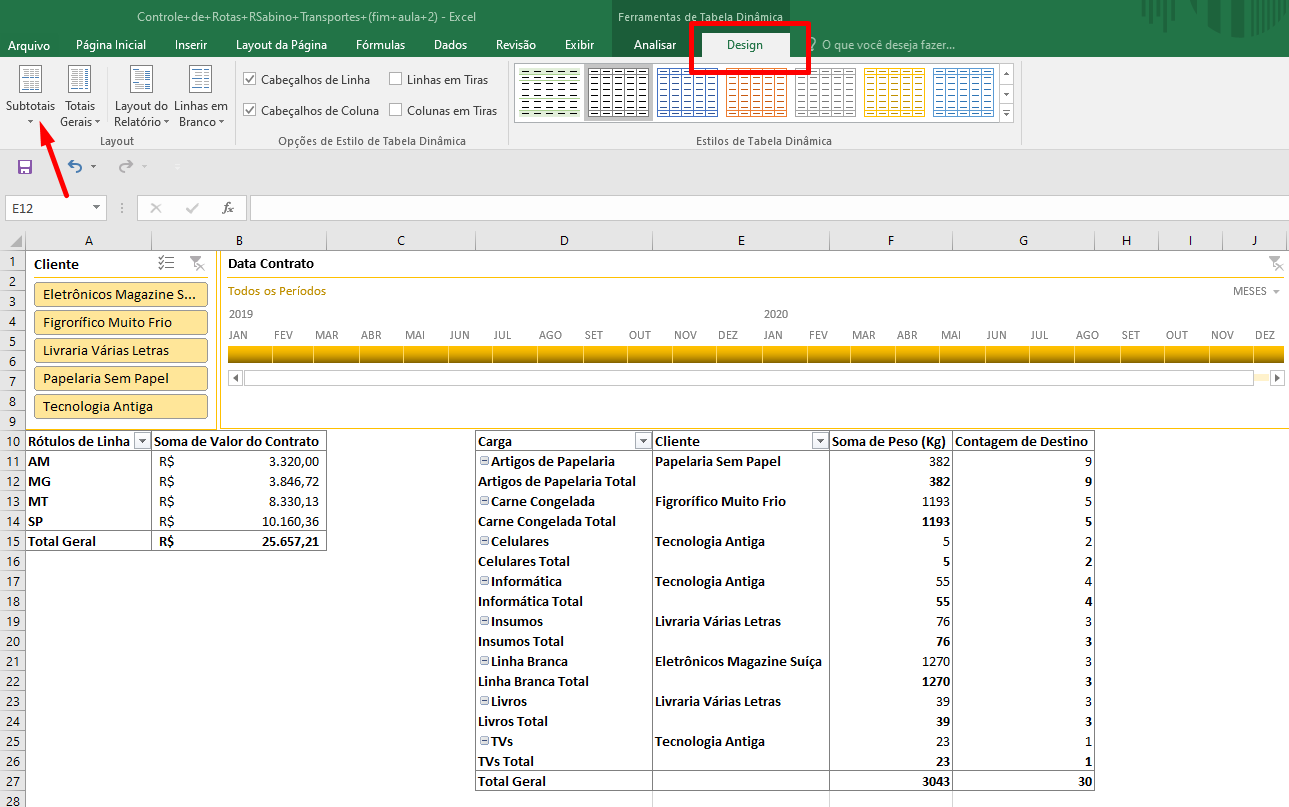Image resolution: width=1289 pixels, height=807 pixels.
Task: Filter by Figrorífico Muito Frio slicer button
Action: tap(121, 322)
